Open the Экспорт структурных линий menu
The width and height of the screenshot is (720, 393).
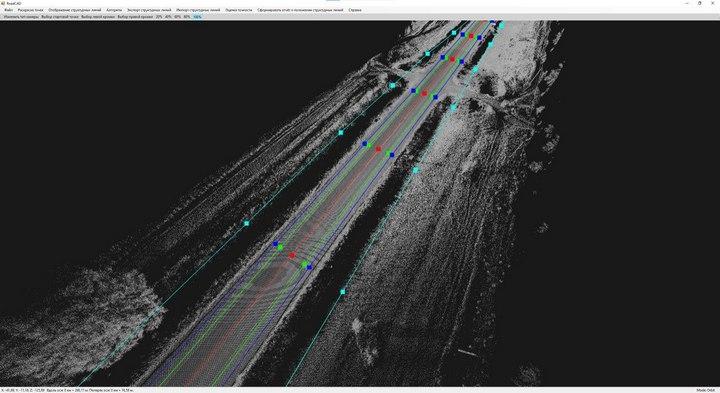(x=149, y=10)
